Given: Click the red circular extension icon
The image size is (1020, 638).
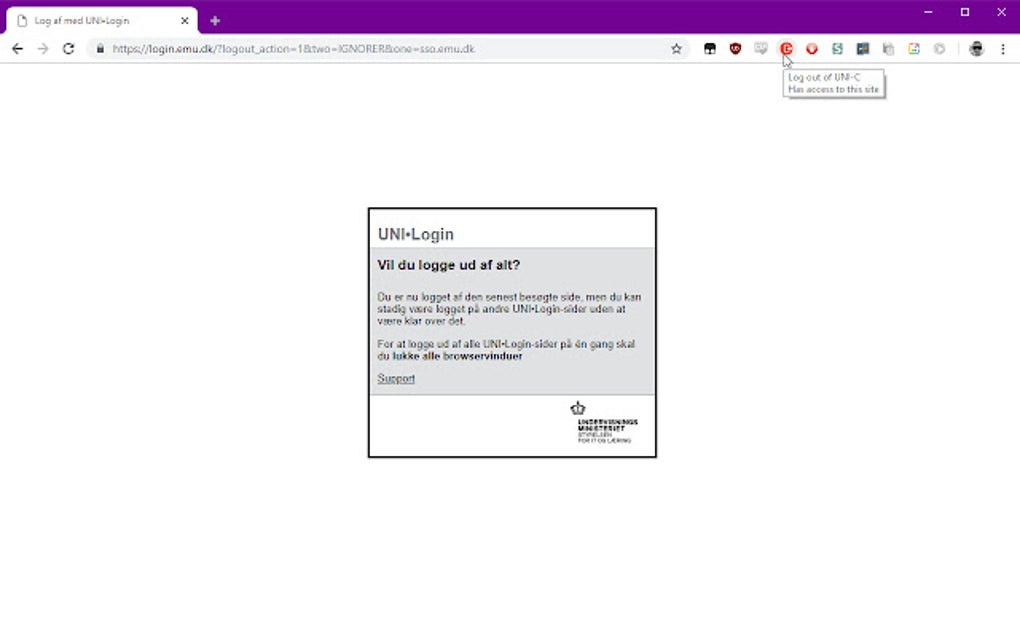Looking at the screenshot, I should tap(812, 48).
